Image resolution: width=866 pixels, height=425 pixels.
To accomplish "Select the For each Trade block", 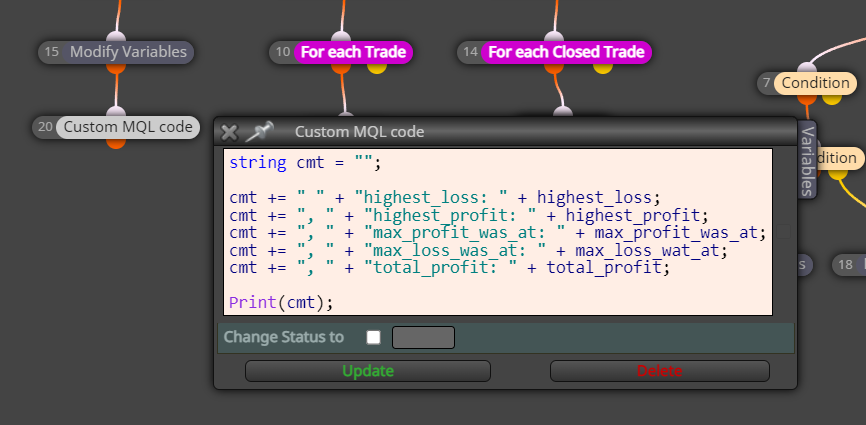I will [x=341, y=52].
